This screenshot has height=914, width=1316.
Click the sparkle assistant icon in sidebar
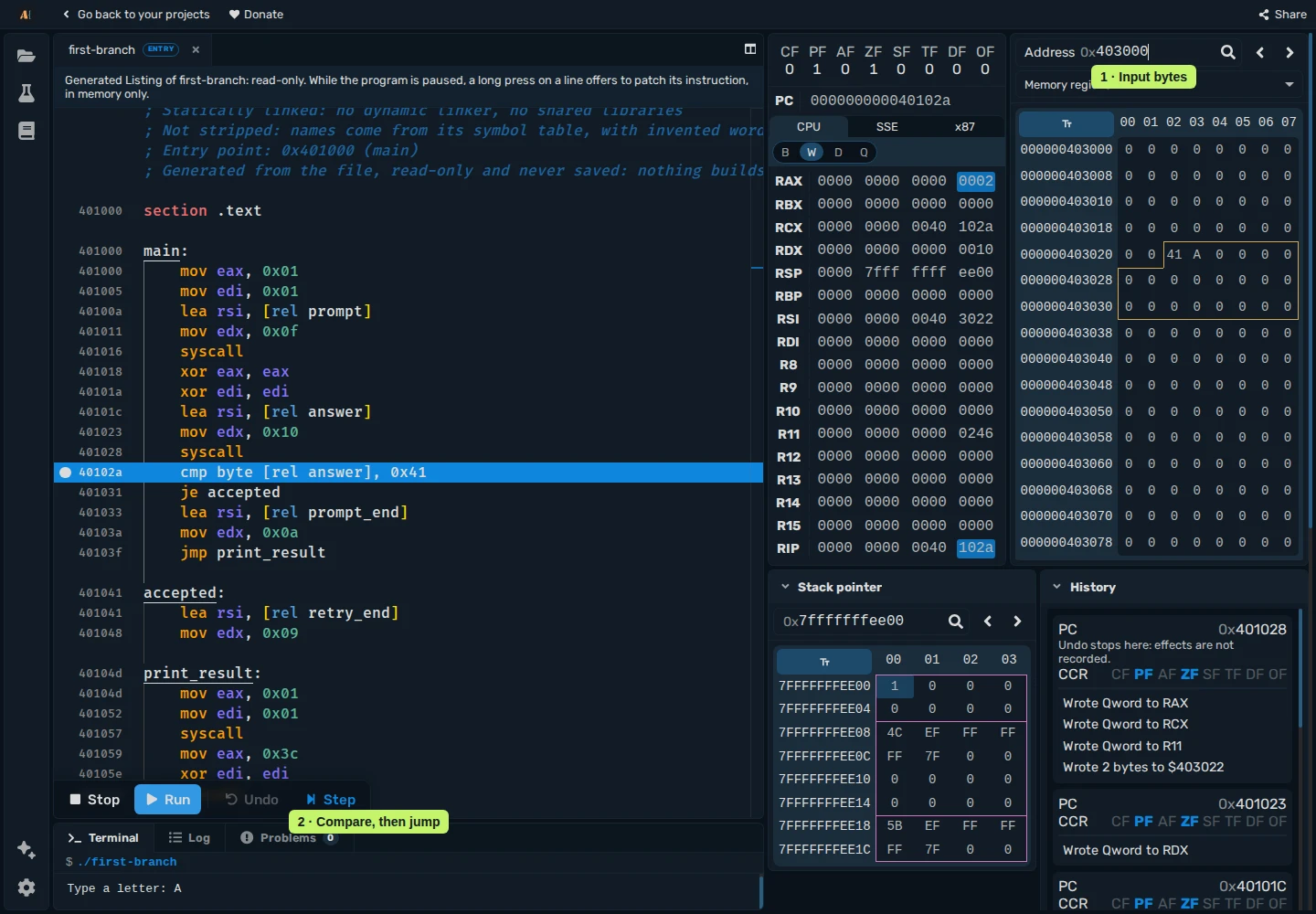(x=27, y=850)
